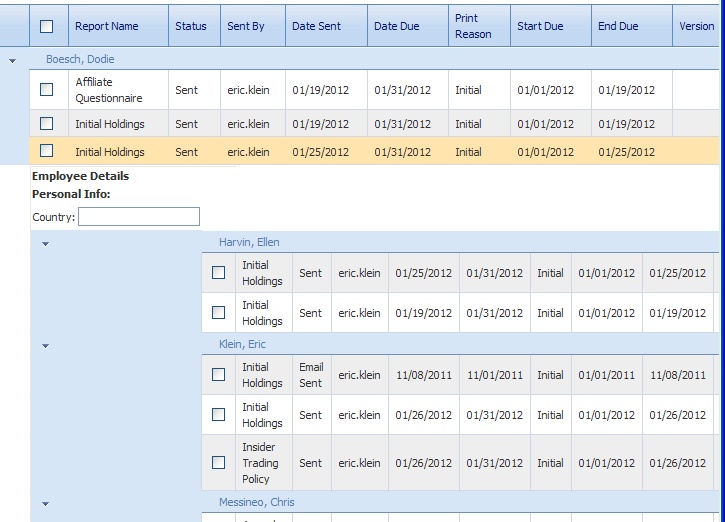Tick the Affiliate Questionnaire row checkbox
The width and height of the screenshot is (725, 522).
pos(47,90)
